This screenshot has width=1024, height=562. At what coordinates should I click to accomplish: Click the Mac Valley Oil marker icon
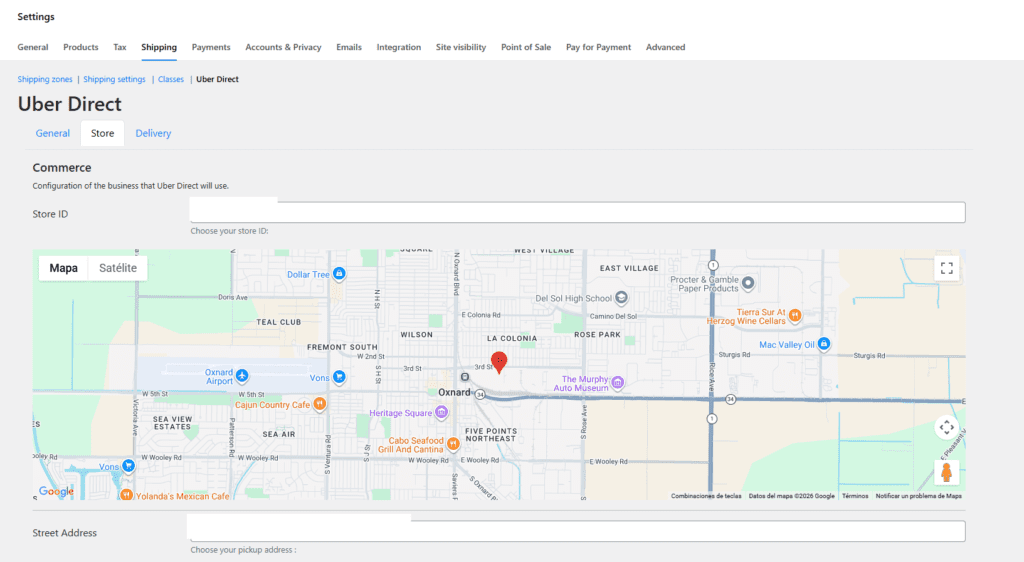point(824,343)
